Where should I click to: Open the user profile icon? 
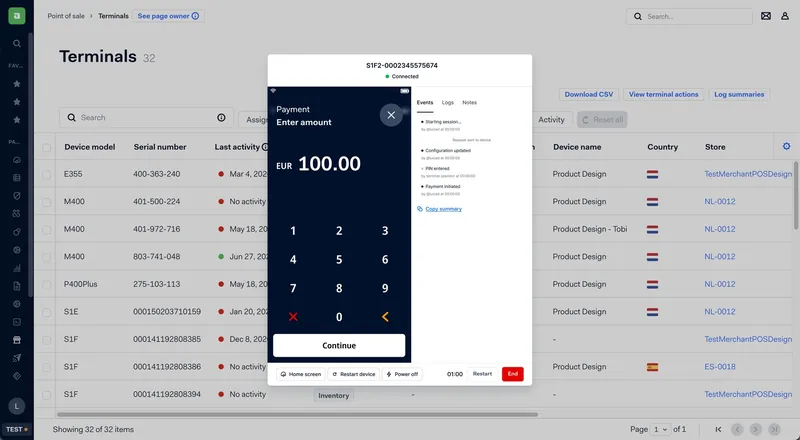(x=785, y=16)
